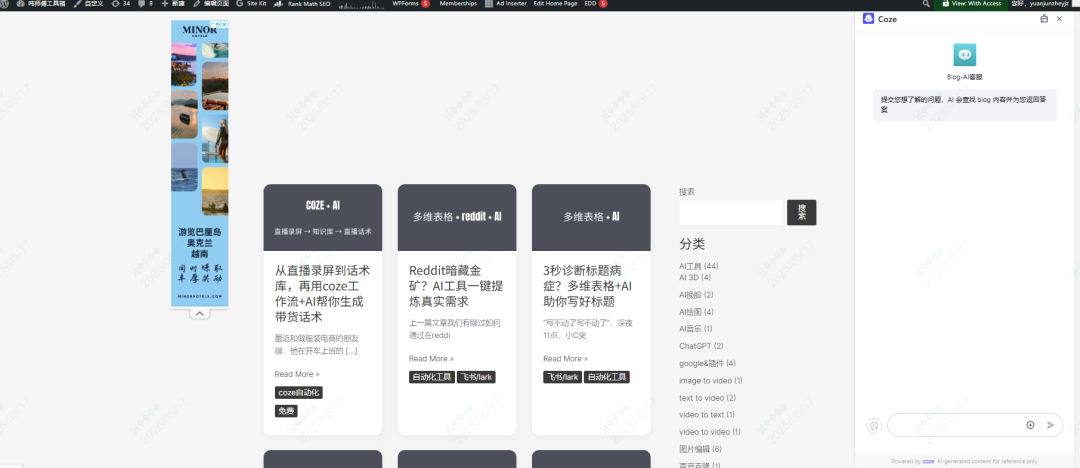Click the 免费 tag
This screenshot has height=468, width=1080.
coord(286,411)
